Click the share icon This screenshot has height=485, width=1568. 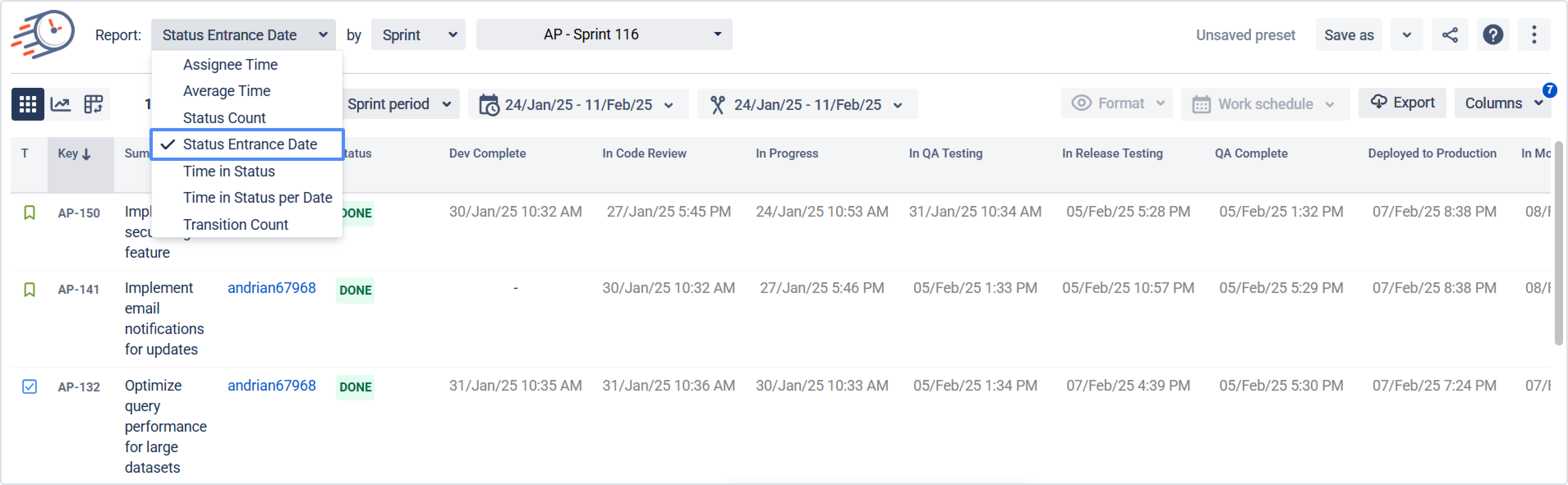pyautogui.click(x=1449, y=35)
